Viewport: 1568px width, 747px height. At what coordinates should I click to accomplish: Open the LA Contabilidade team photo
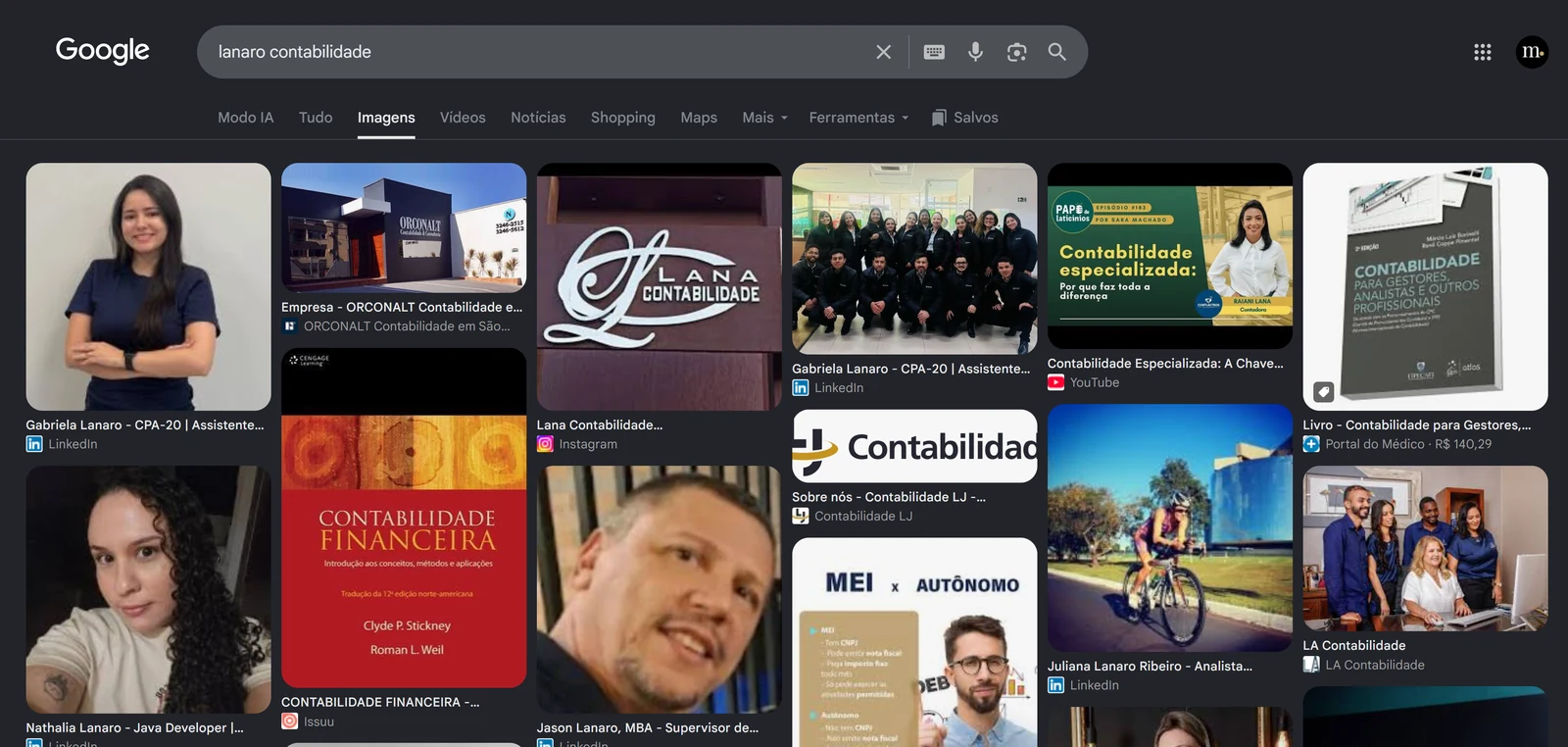click(1425, 548)
